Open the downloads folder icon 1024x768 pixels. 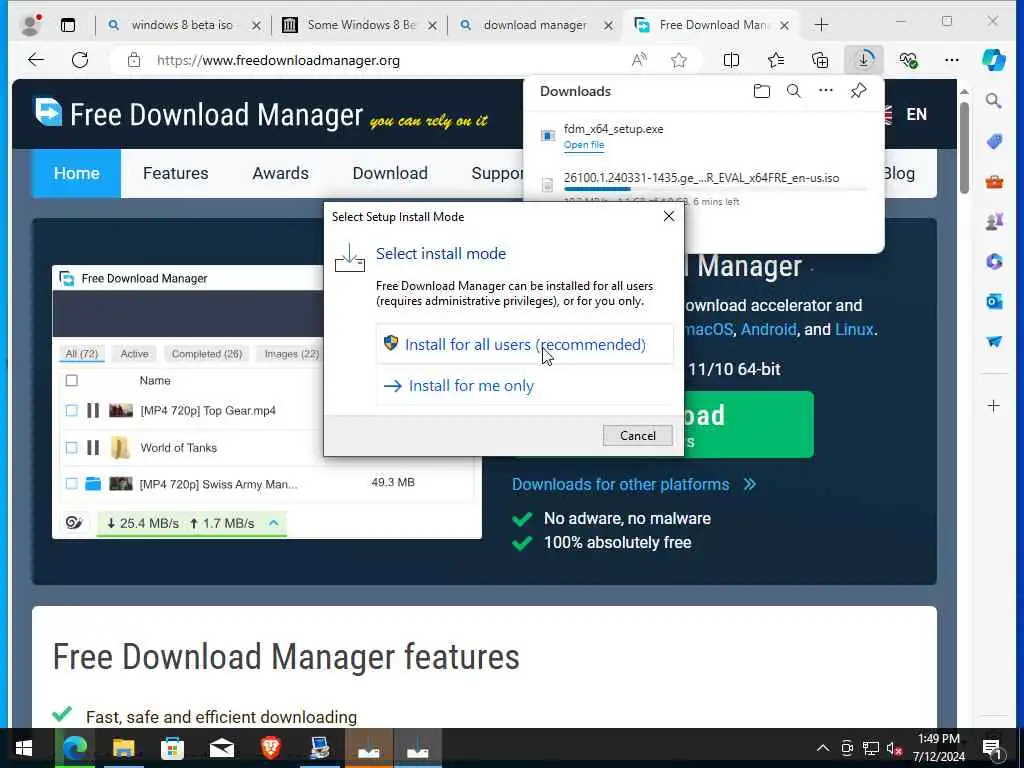(761, 91)
